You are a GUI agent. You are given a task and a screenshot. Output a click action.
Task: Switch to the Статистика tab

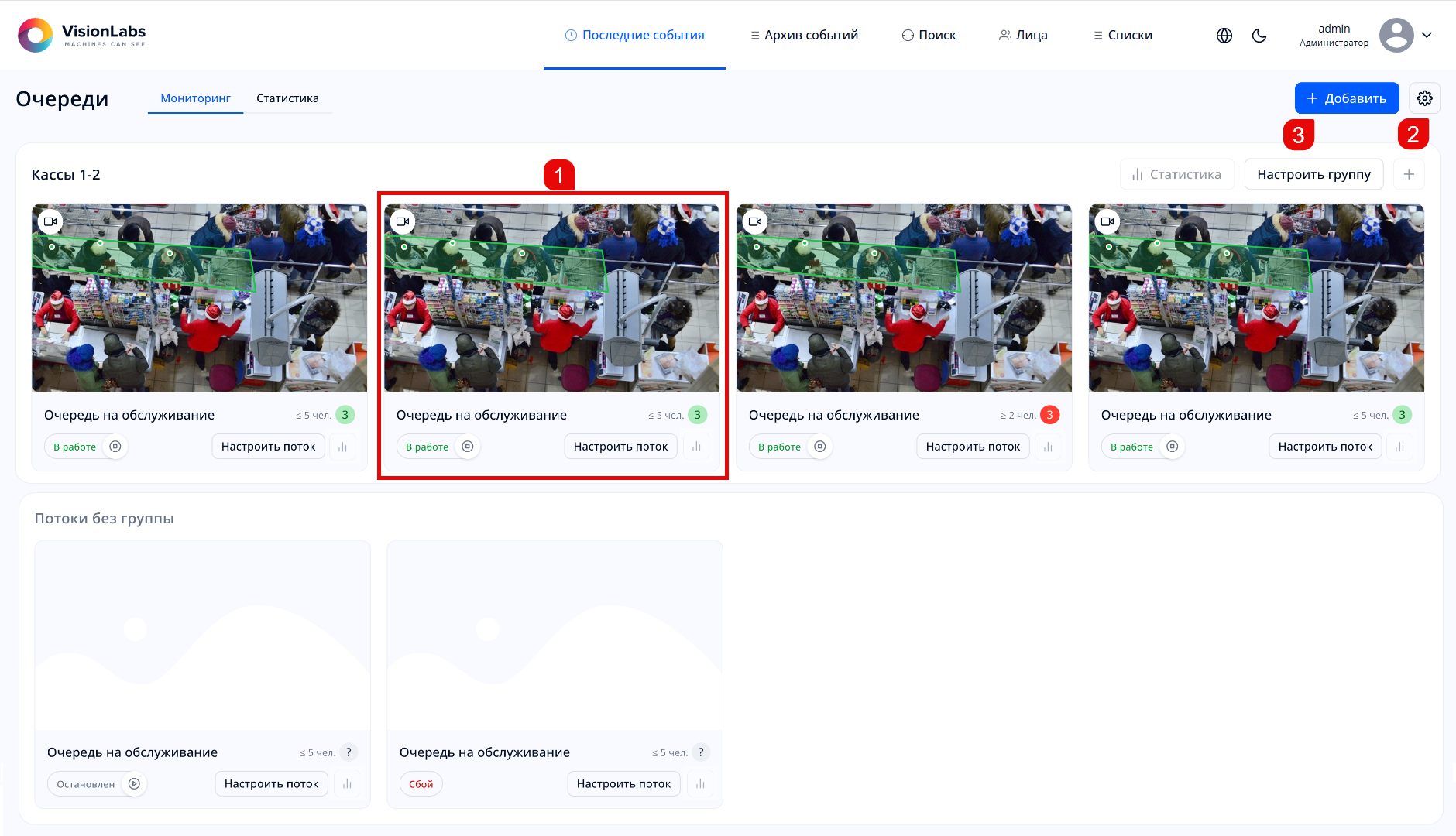click(x=287, y=98)
